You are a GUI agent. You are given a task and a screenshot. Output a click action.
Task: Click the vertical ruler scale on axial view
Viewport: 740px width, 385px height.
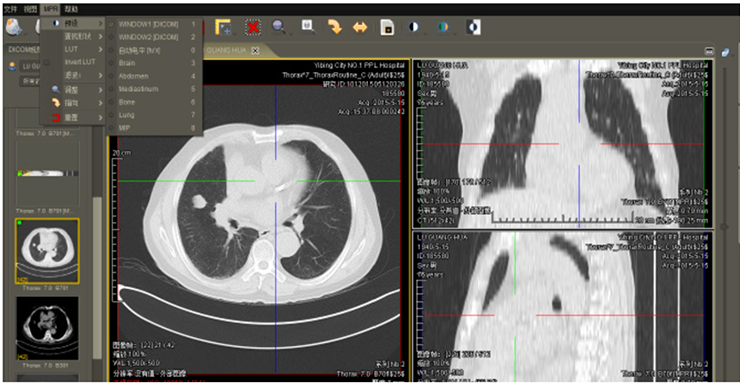(115, 229)
